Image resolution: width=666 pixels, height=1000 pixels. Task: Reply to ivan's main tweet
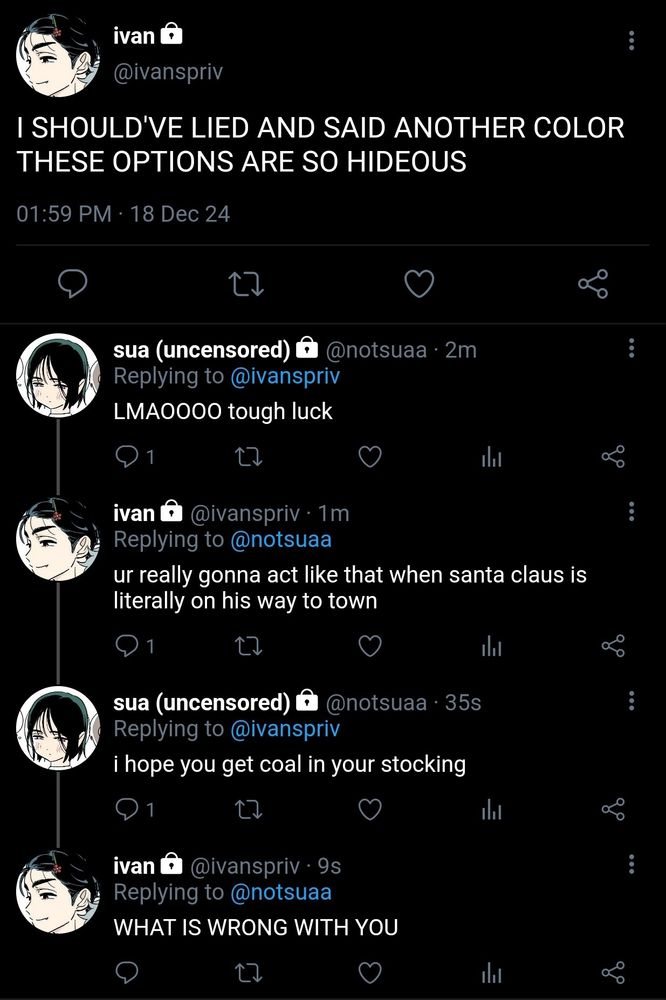point(72,285)
